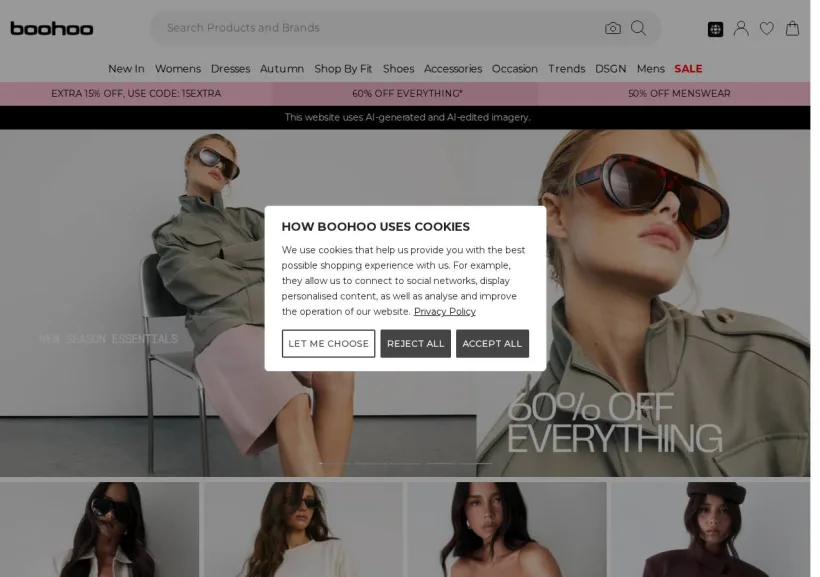Image resolution: width=820 pixels, height=577 pixels.
Task: Click Reject All cookies button
Action: [415, 344]
